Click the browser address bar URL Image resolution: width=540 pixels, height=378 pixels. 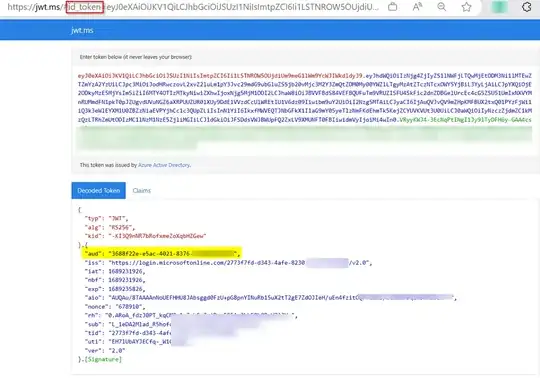193,7
